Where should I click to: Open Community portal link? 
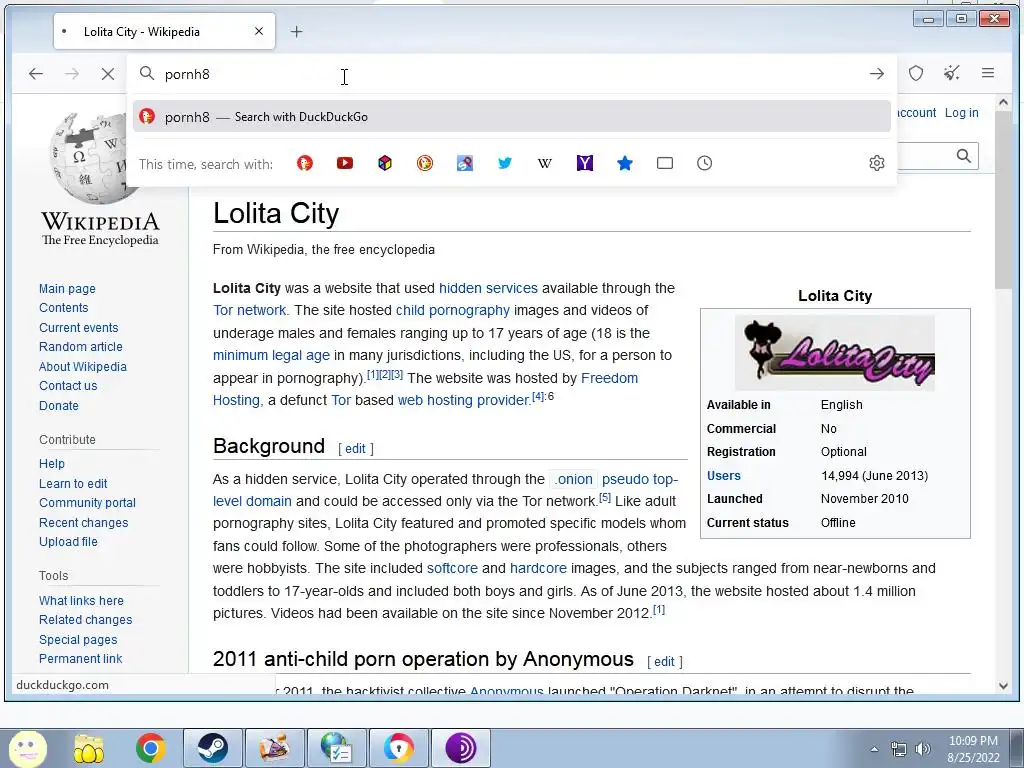click(88, 503)
